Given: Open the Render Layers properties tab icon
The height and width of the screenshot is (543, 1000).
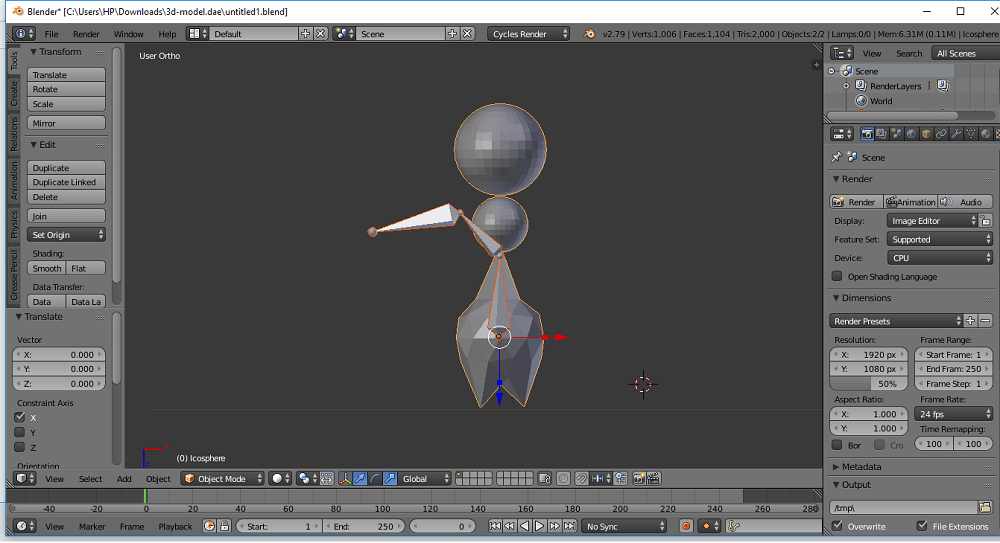Looking at the screenshot, I should (881, 134).
